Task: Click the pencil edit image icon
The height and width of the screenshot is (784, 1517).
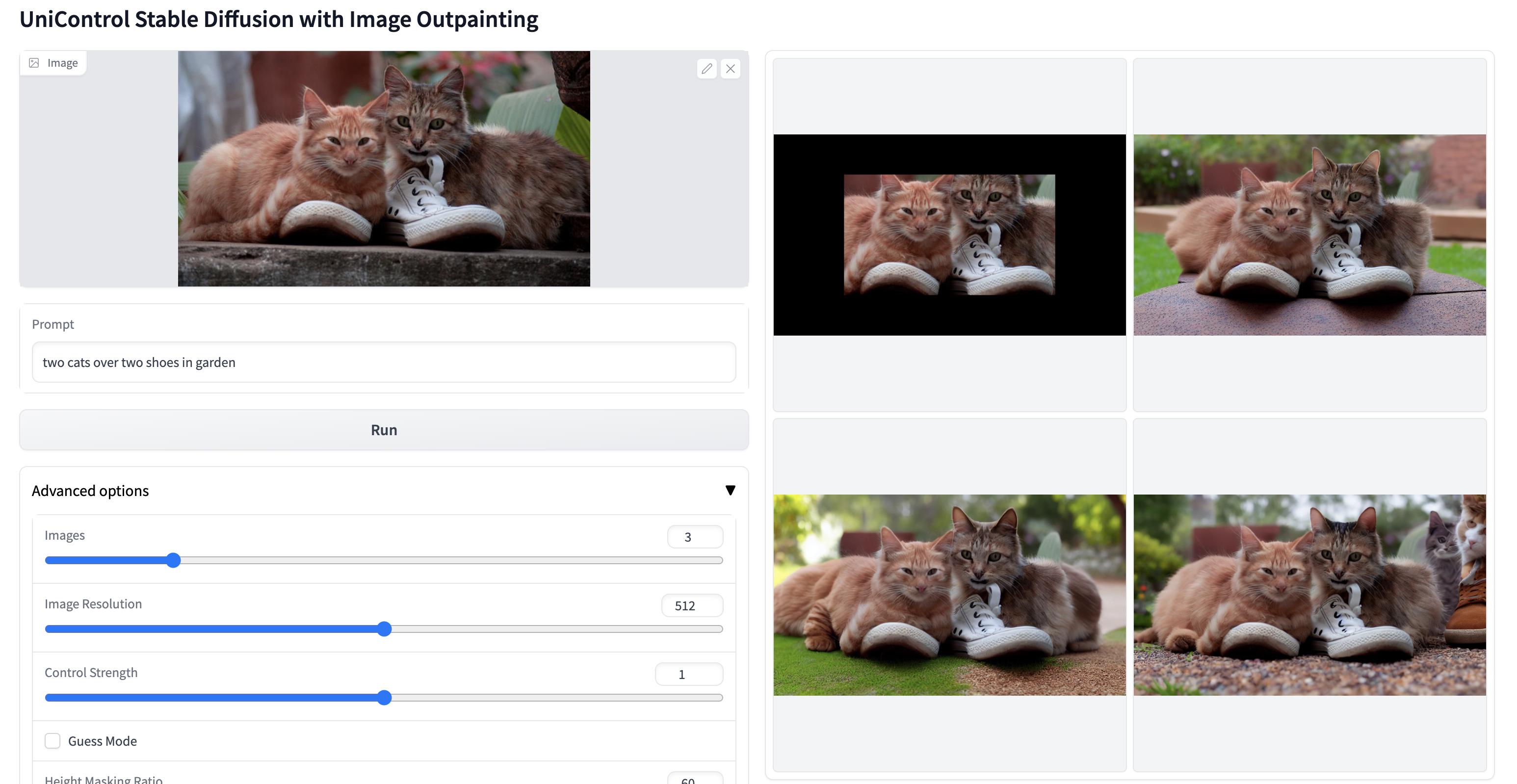Action: [x=706, y=69]
